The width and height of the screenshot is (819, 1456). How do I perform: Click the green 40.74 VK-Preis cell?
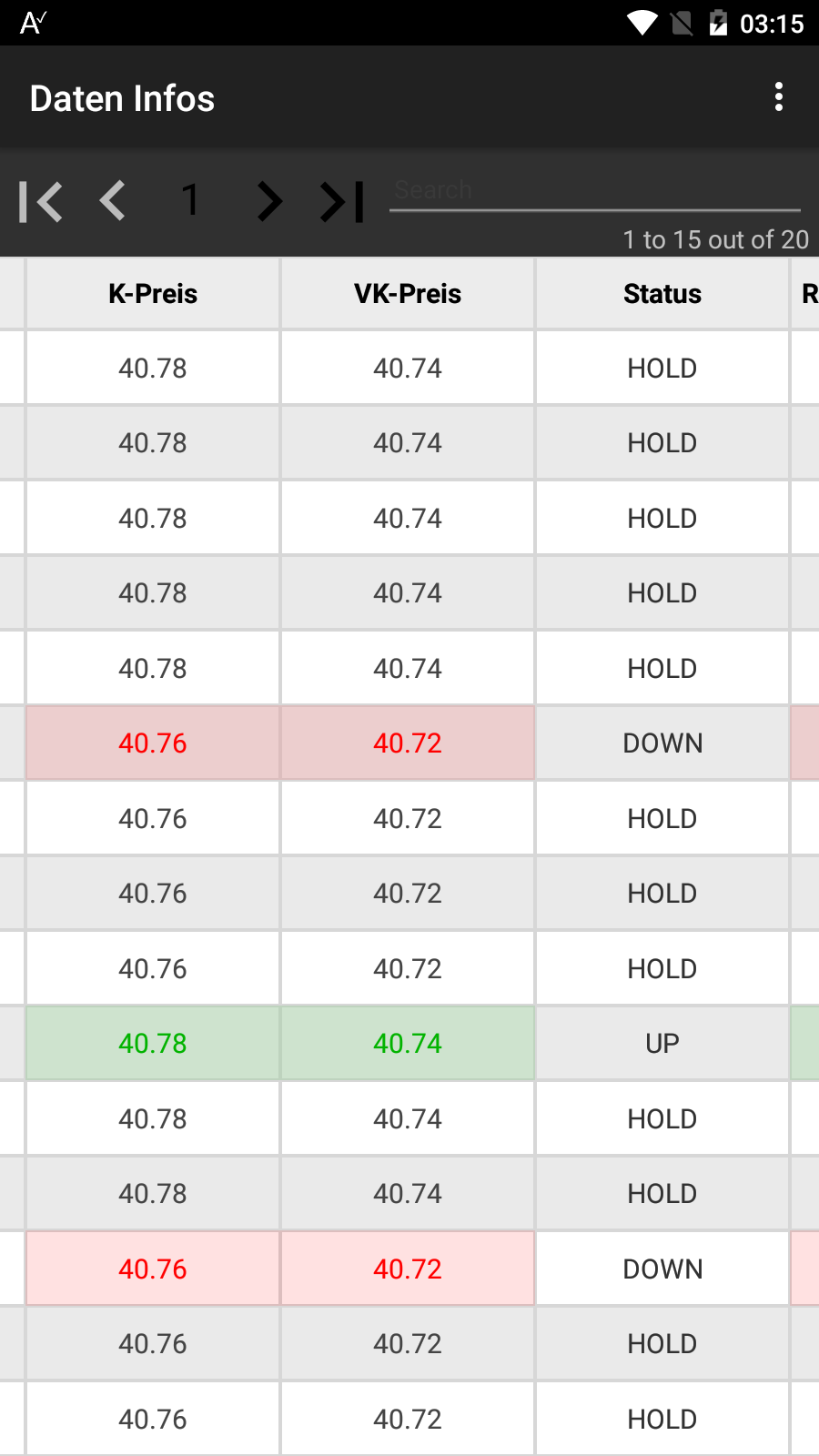pyautogui.click(x=408, y=1044)
